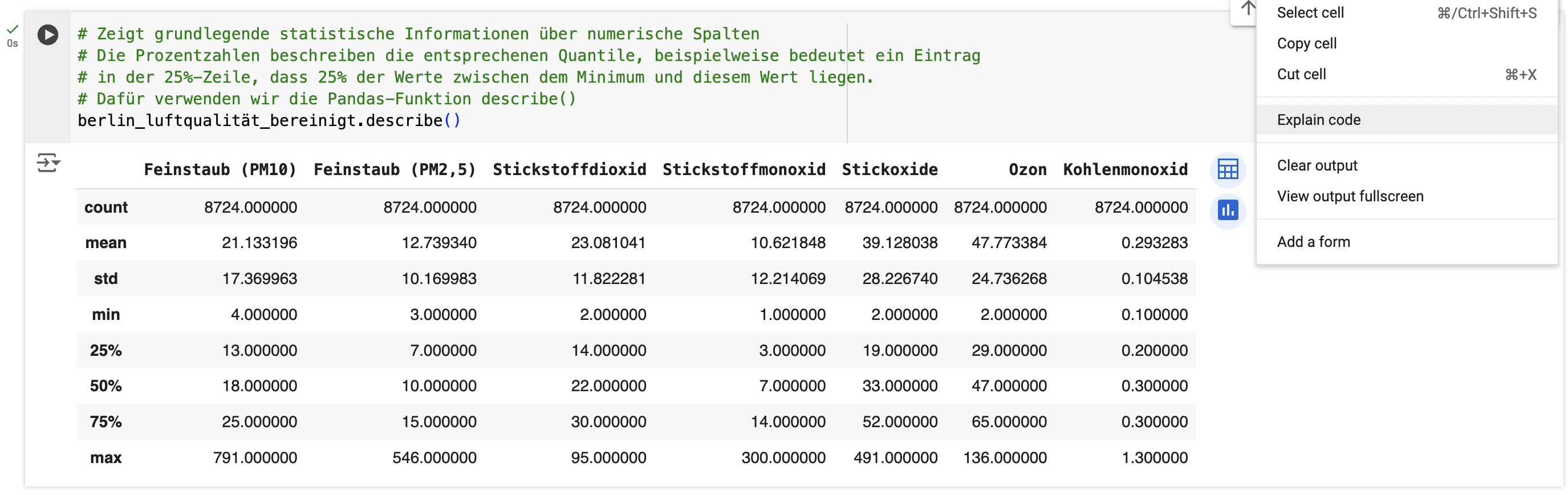Click Explain code menu option

click(x=1318, y=120)
